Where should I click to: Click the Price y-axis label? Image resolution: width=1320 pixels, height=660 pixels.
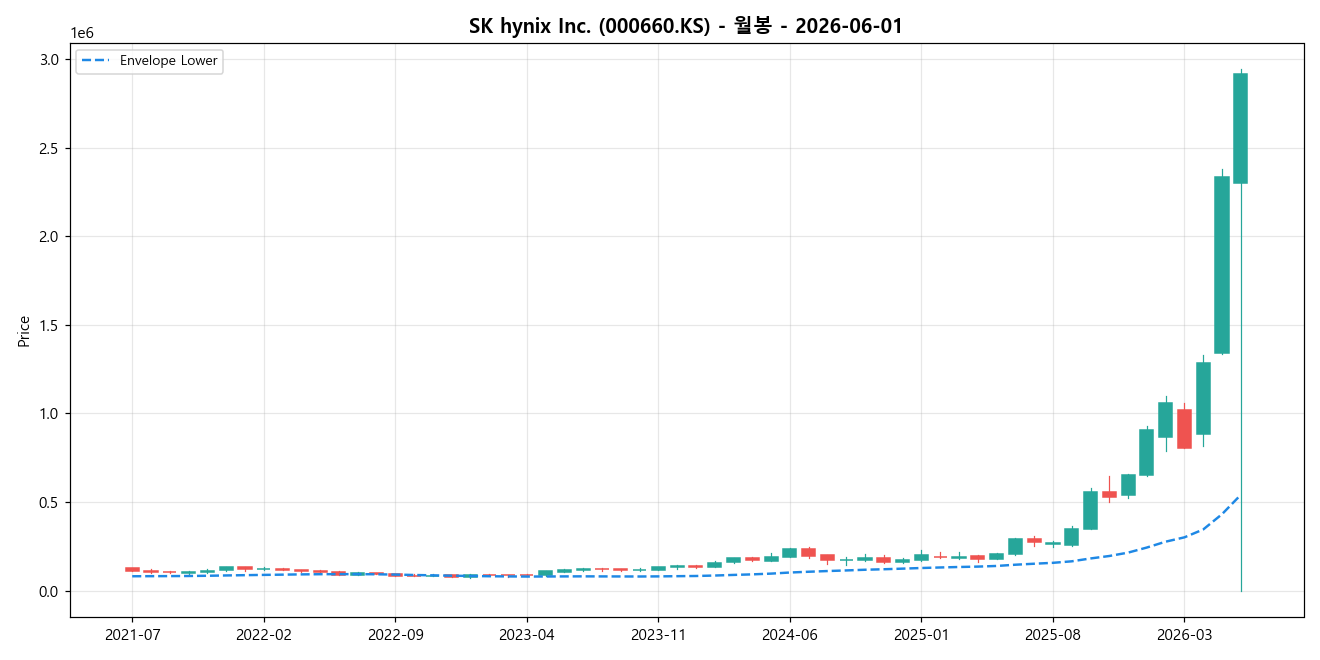24,331
